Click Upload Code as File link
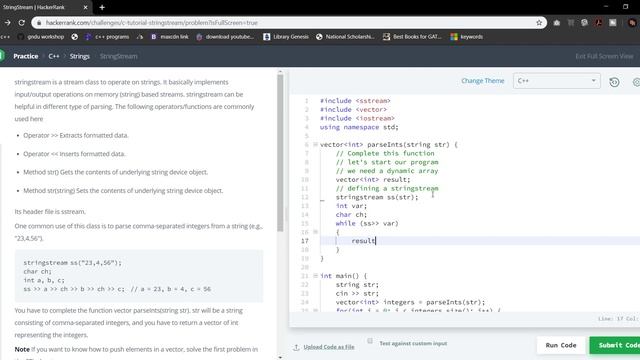The height and width of the screenshot is (360, 640). click(x=329, y=347)
